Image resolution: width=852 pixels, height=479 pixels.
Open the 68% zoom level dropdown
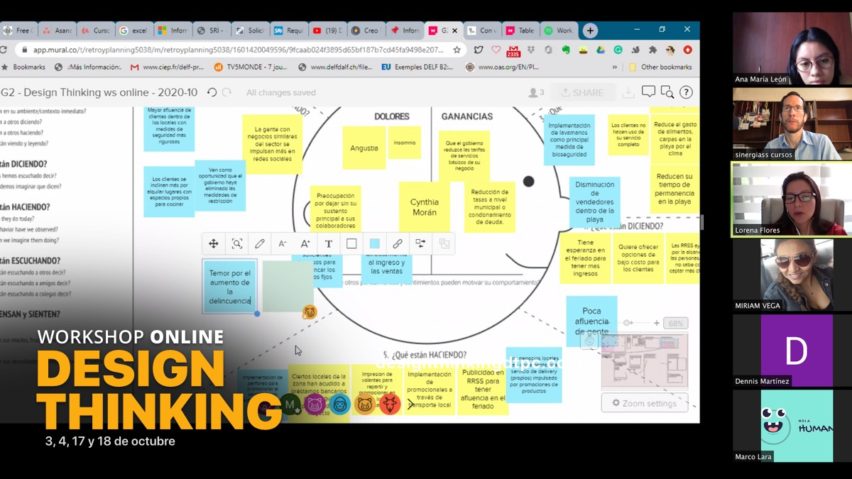point(675,323)
